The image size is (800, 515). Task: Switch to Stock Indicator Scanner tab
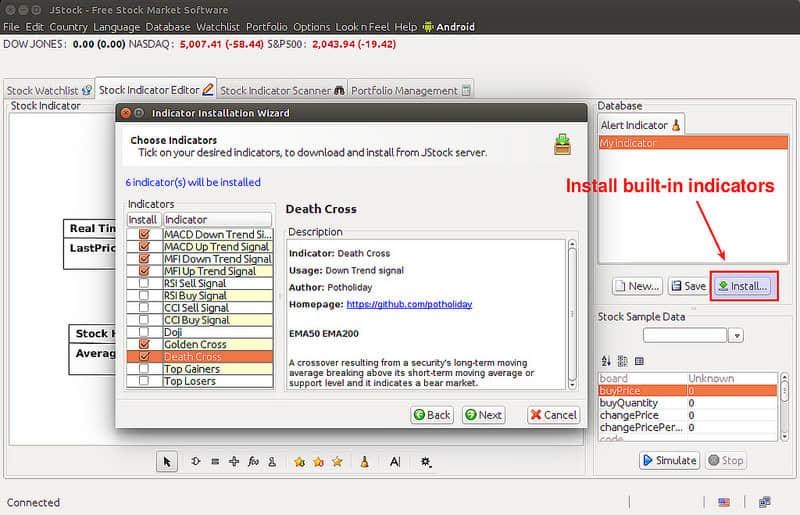click(x=282, y=90)
